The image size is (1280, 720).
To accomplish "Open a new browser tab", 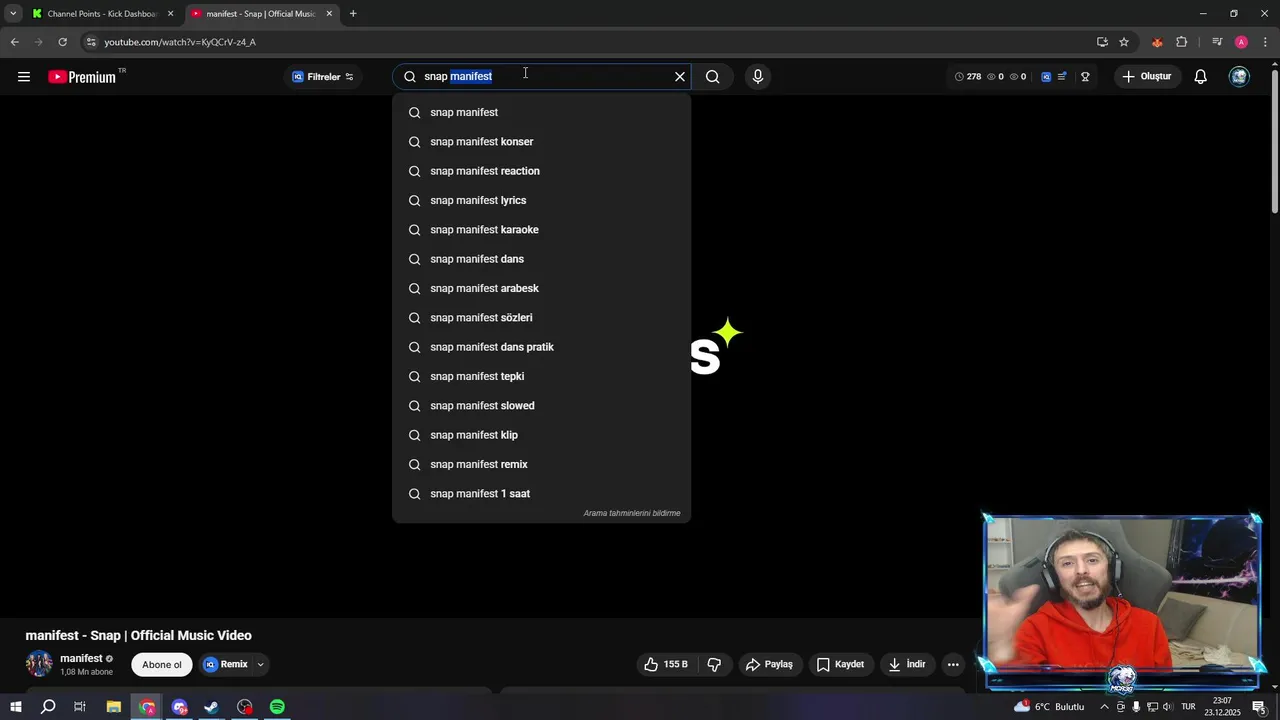I will 353,14.
